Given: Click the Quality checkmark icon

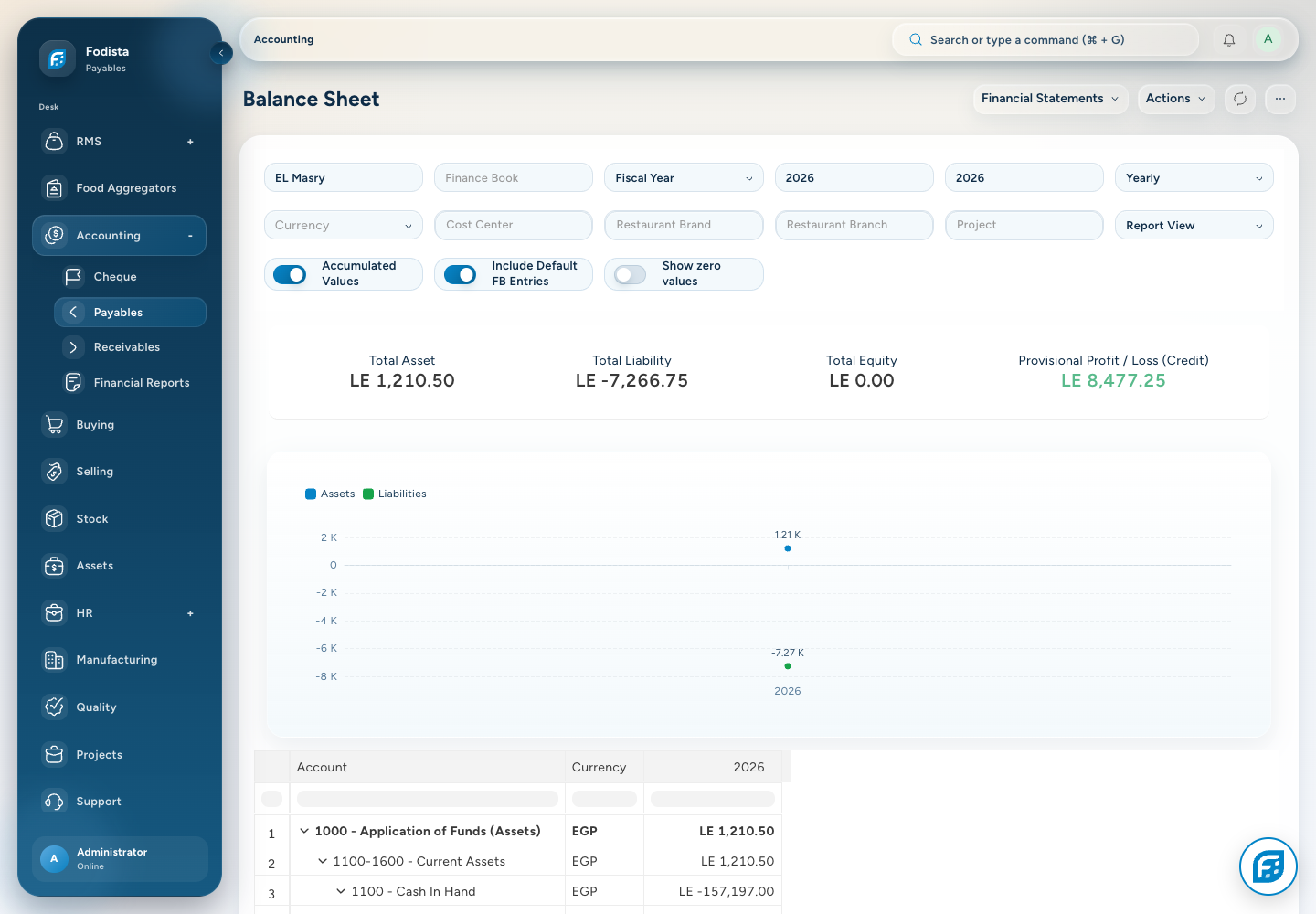Looking at the screenshot, I should (55, 707).
